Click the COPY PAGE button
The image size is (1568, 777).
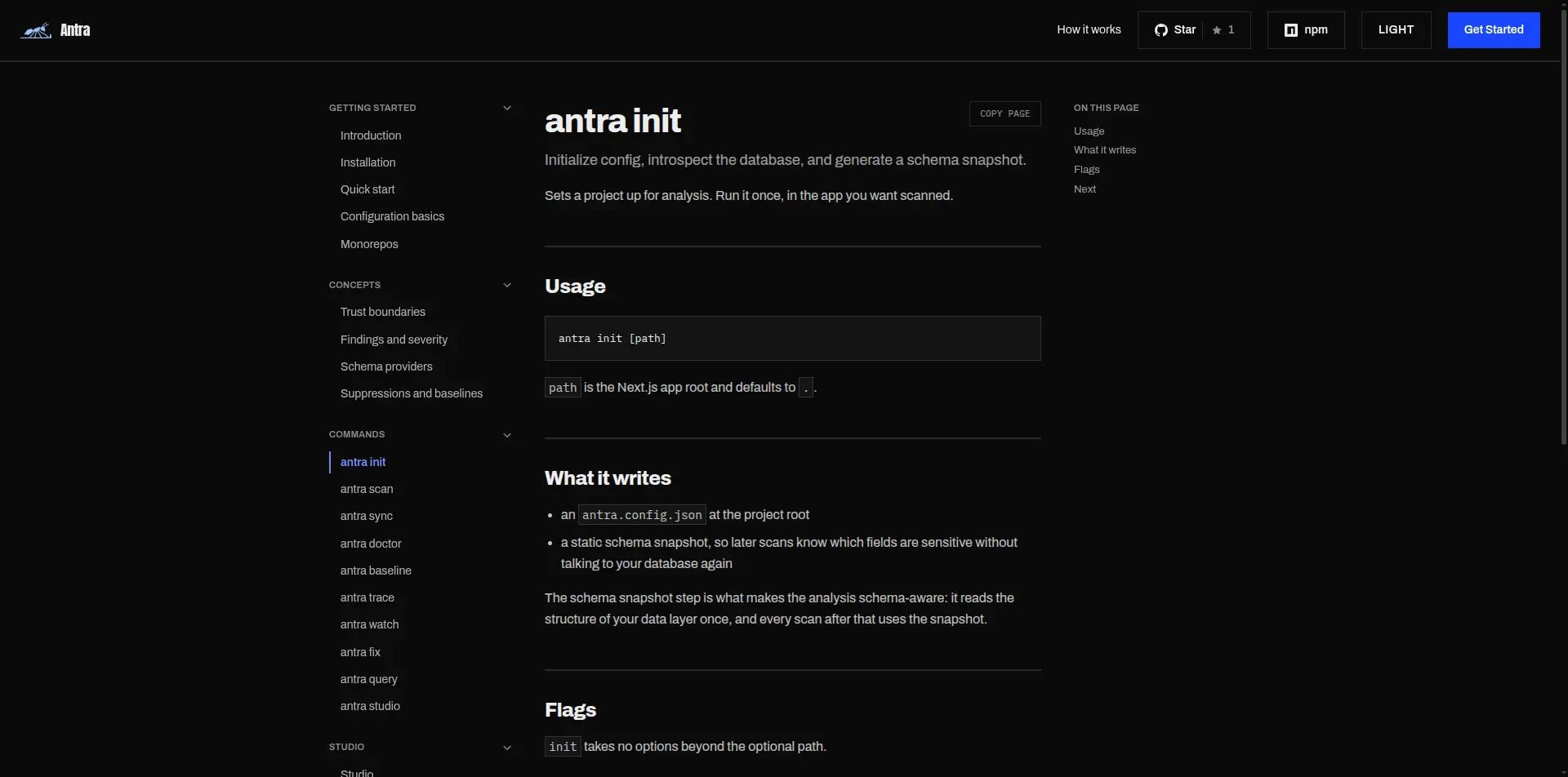(1004, 113)
